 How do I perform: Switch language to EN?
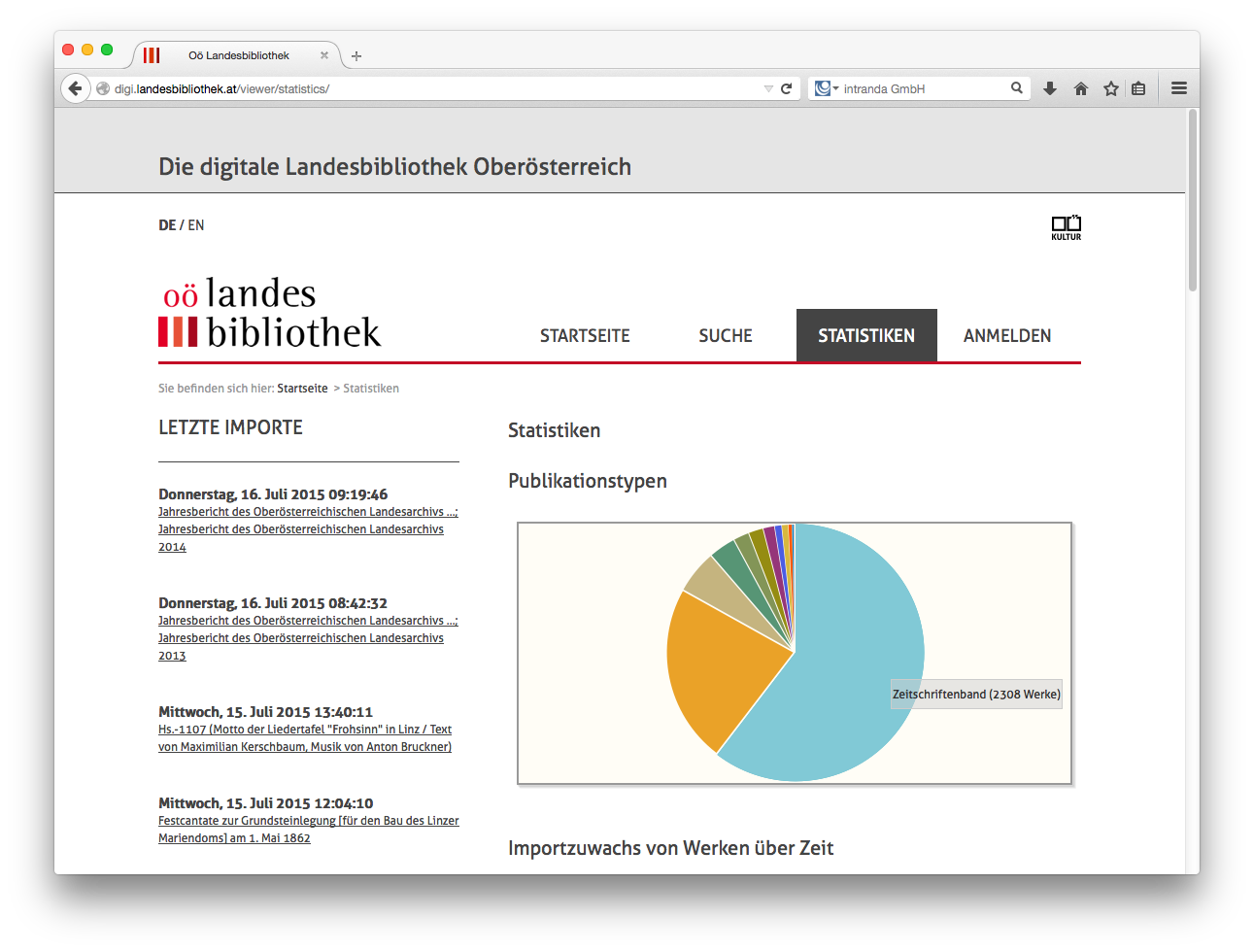(196, 225)
